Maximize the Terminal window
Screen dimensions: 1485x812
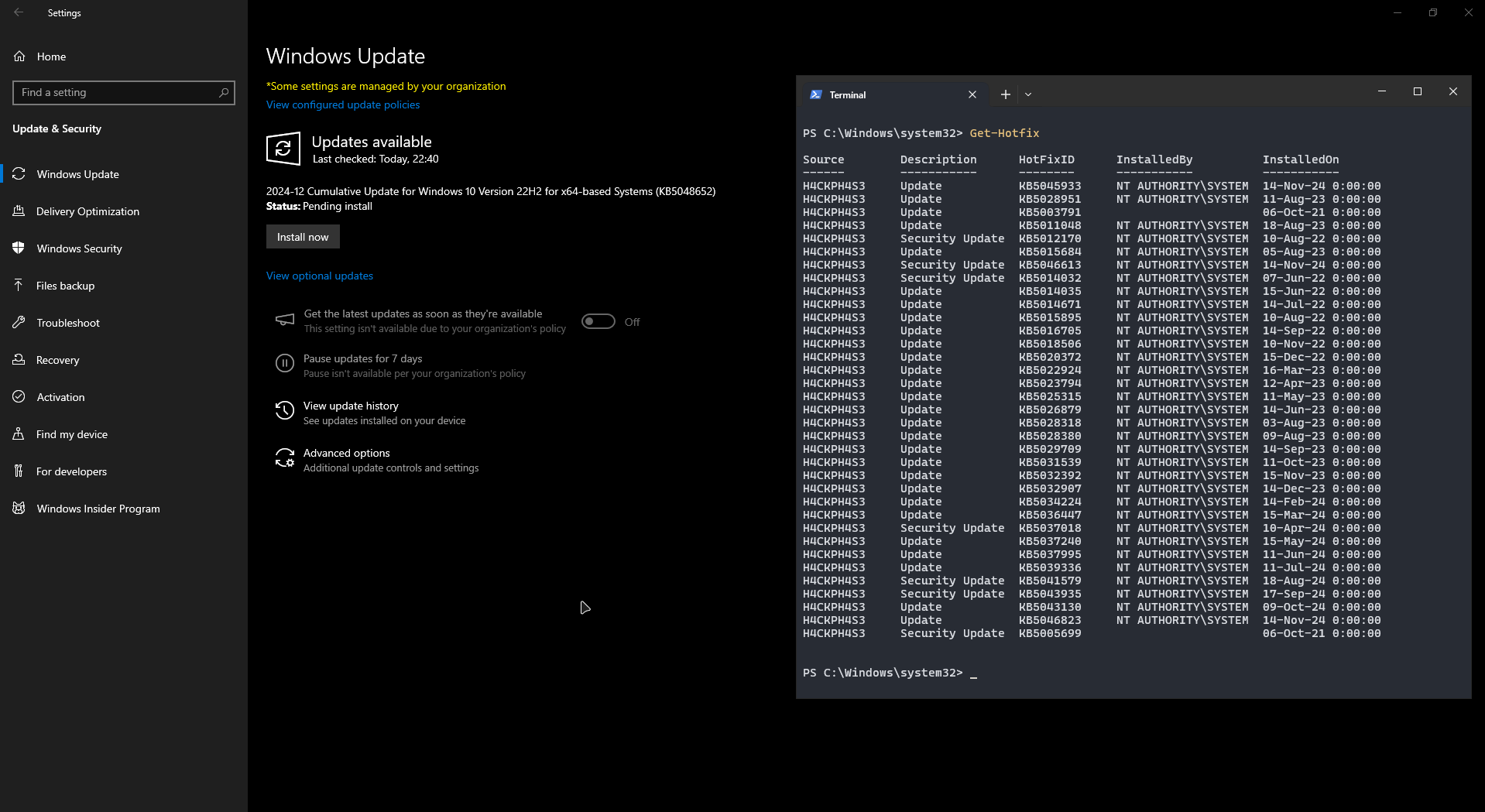pyautogui.click(x=1418, y=91)
